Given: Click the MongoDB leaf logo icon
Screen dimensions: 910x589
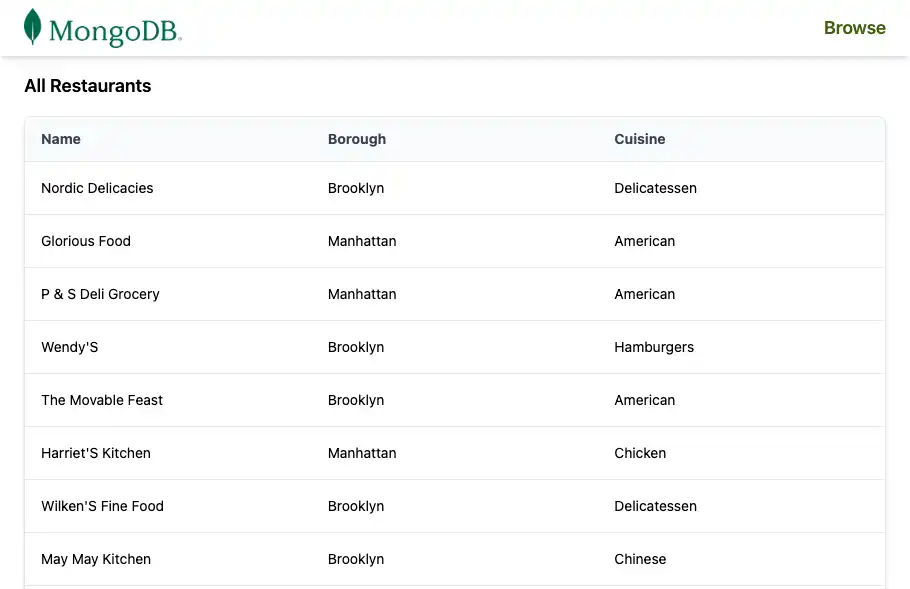Looking at the screenshot, I should [33, 27].
